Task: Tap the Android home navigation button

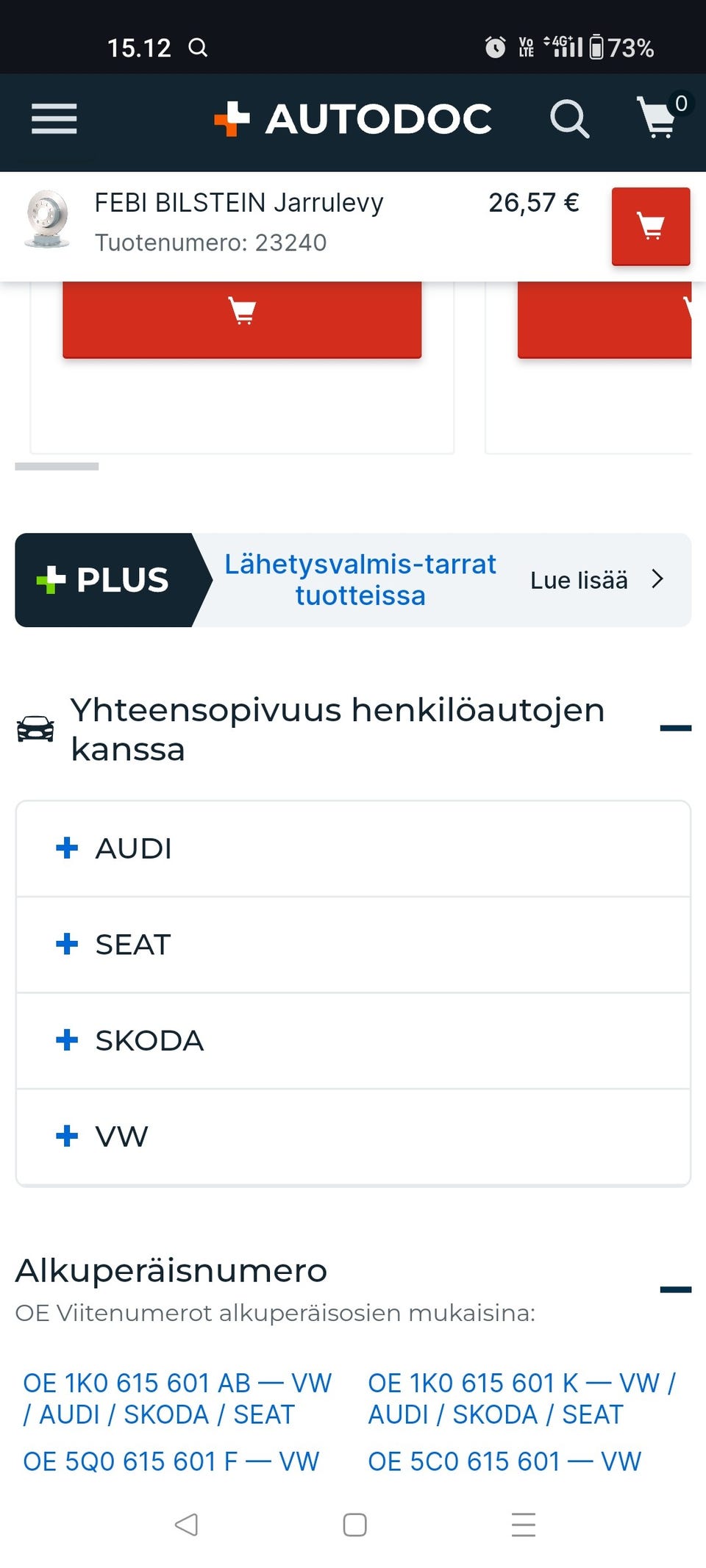Action: click(x=354, y=1525)
